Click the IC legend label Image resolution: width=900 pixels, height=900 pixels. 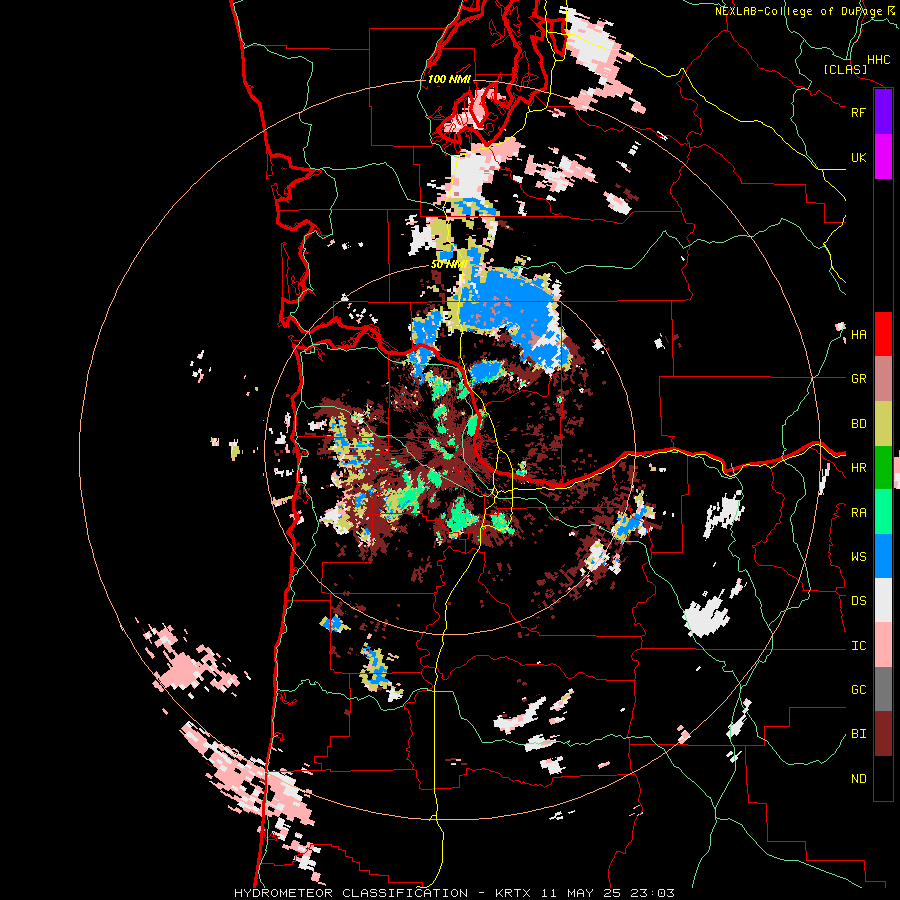858,646
